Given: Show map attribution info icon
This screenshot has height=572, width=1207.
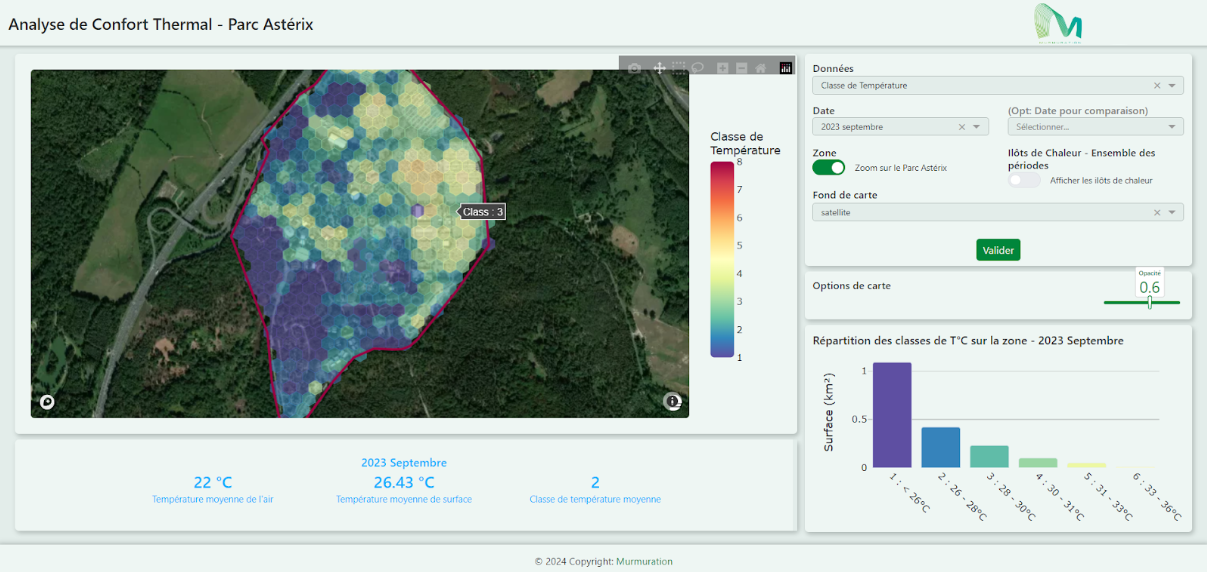Looking at the screenshot, I should (673, 401).
